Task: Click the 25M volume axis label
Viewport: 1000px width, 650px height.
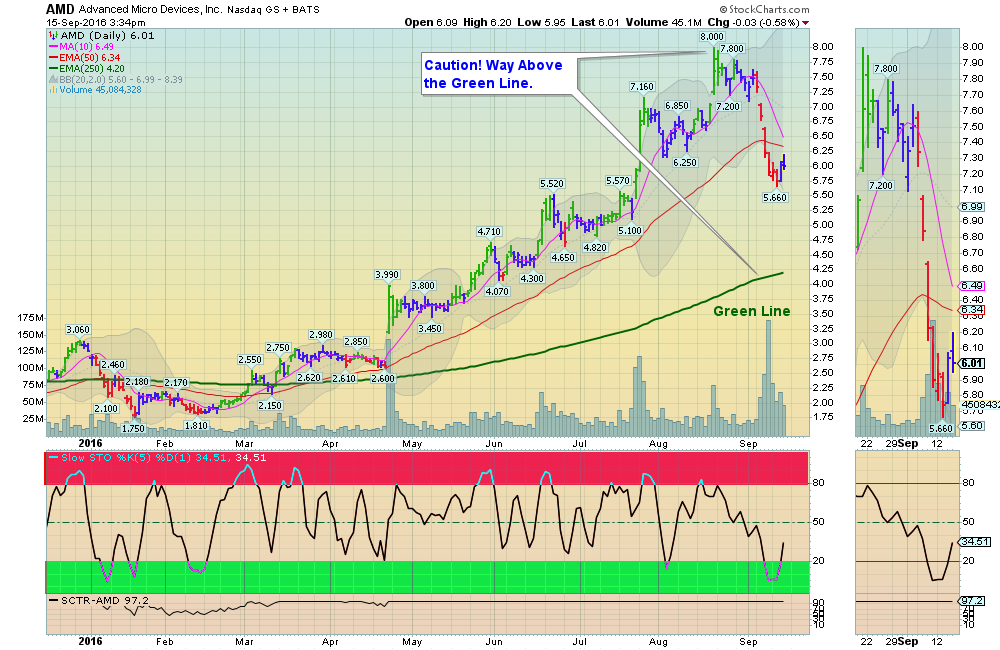Action: 33,418
